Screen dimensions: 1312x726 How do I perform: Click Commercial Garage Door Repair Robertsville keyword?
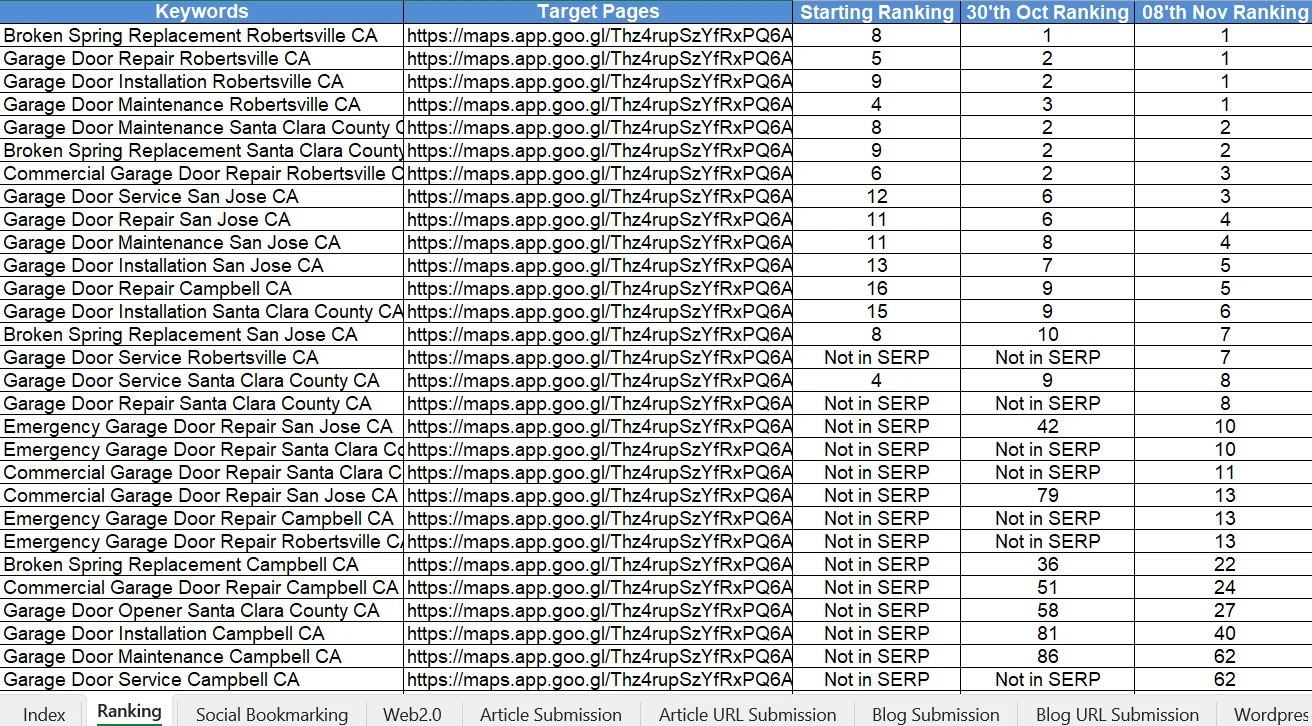[x=202, y=173]
